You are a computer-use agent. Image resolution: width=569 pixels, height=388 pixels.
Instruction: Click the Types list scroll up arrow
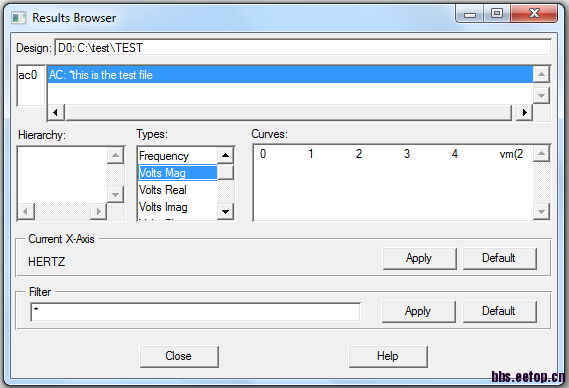tap(225, 156)
